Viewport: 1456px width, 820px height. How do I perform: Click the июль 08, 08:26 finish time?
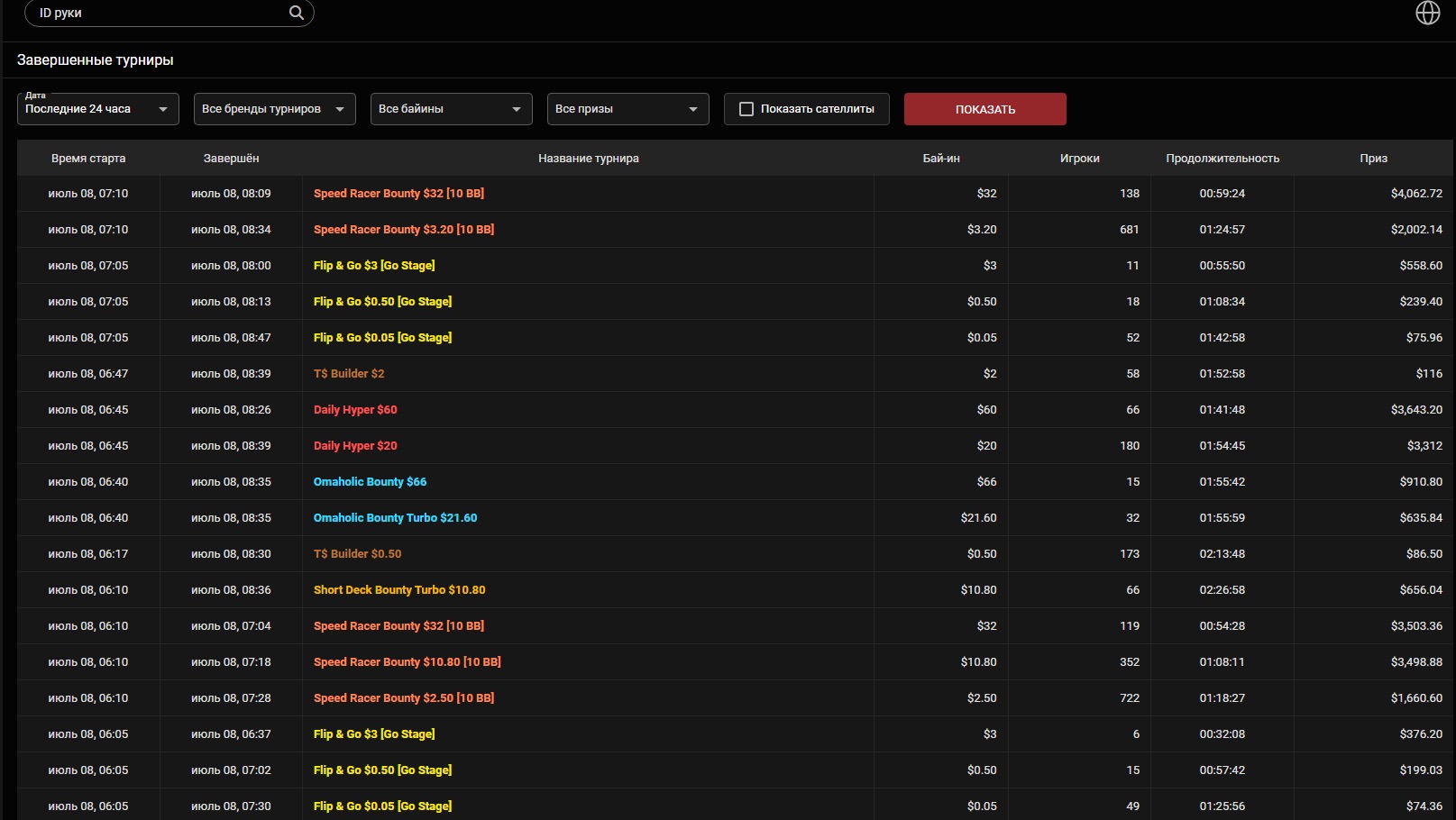[x=231, y=410]
